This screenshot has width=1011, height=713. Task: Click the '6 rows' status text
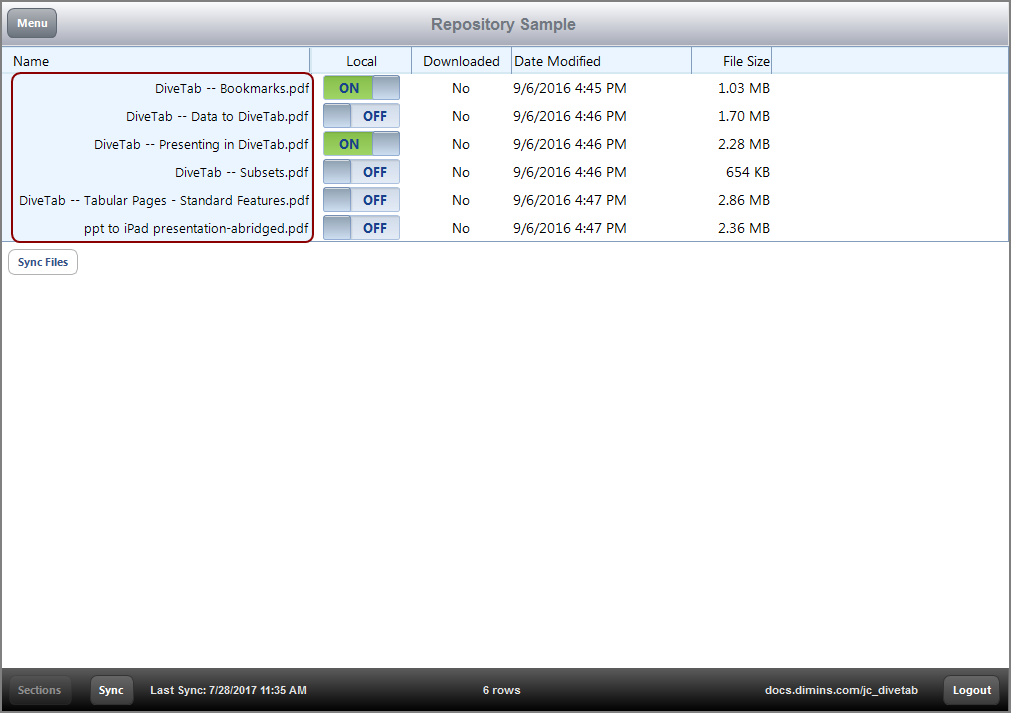coord(502,690)
